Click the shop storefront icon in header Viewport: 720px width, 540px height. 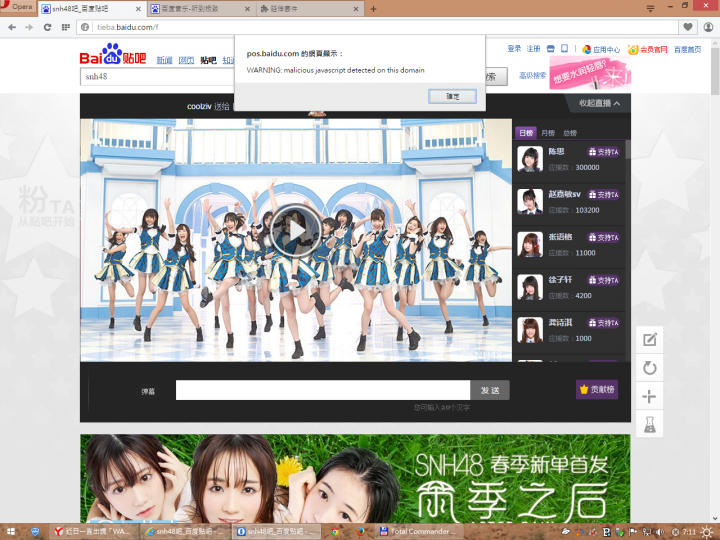coord(551,49)
